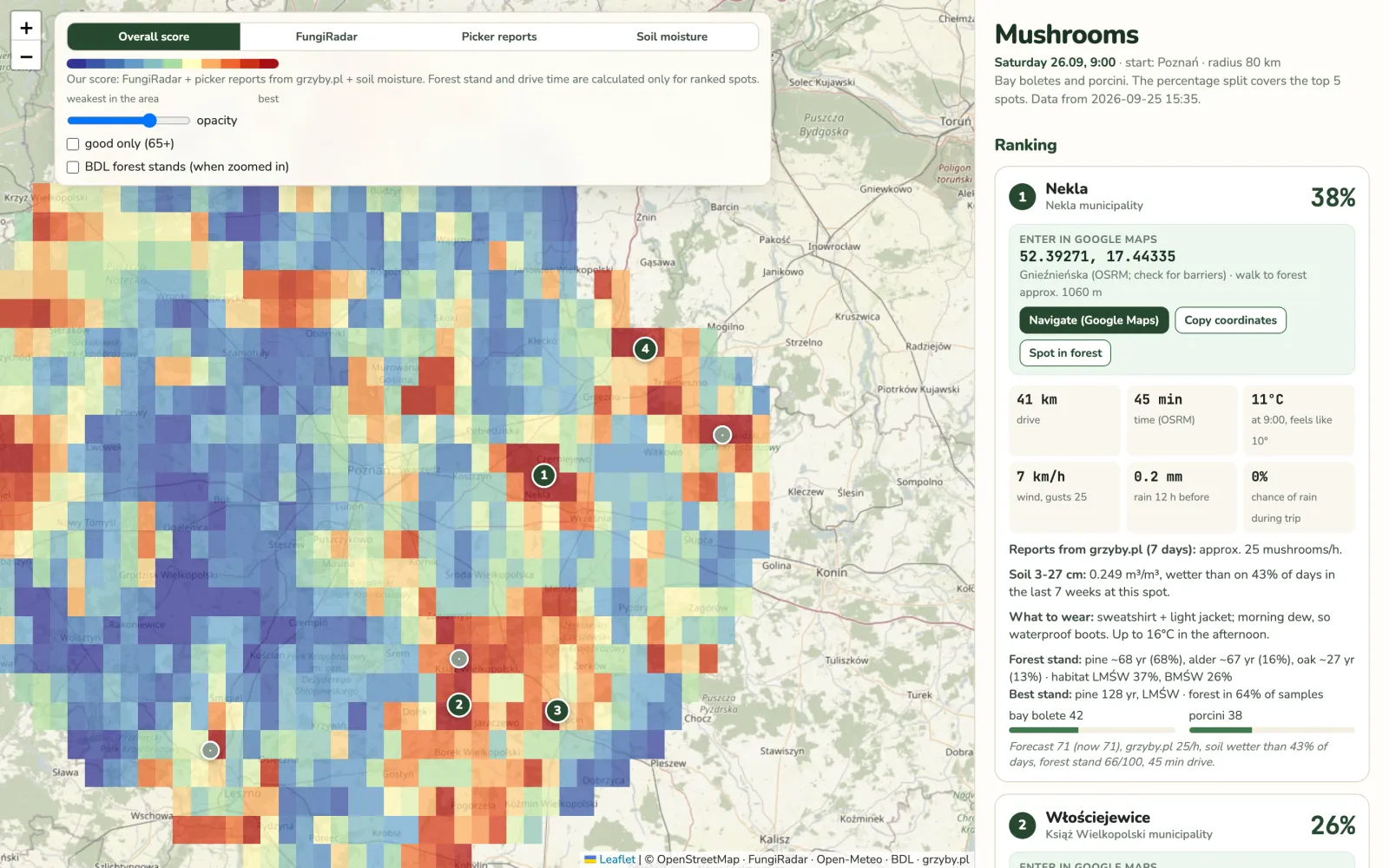Click the bay bolete 42 progress bar
This screenshot has height=868, width=1389.
point(1091,730)
